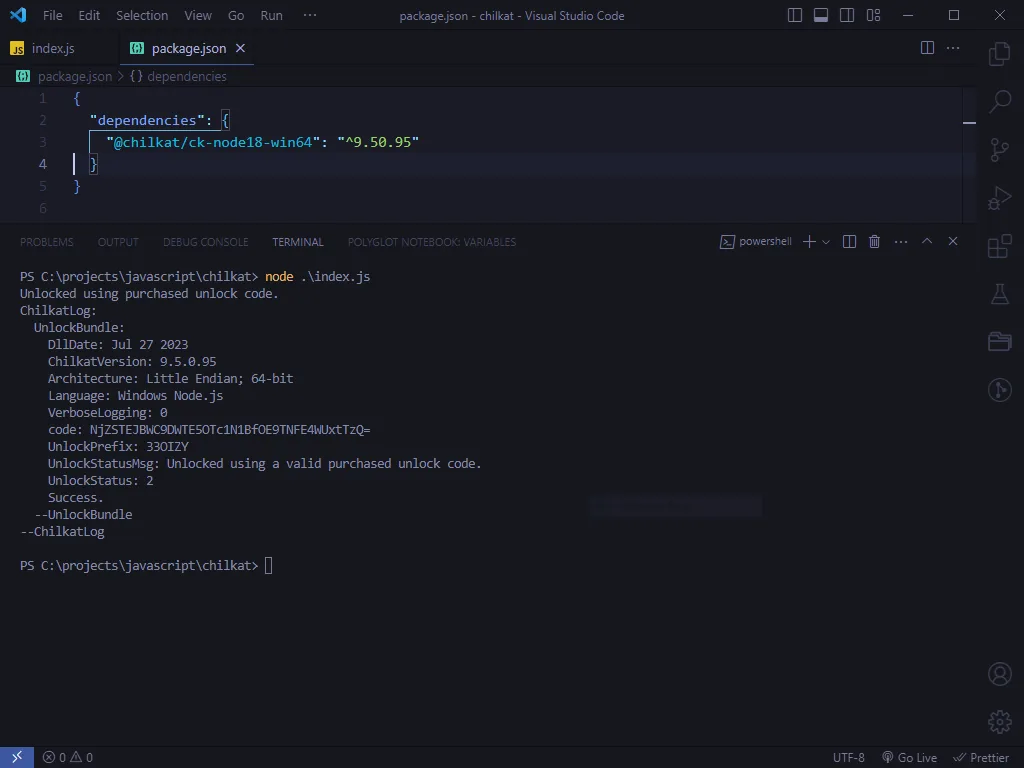Click the remote window indicator in status bar

17,758
